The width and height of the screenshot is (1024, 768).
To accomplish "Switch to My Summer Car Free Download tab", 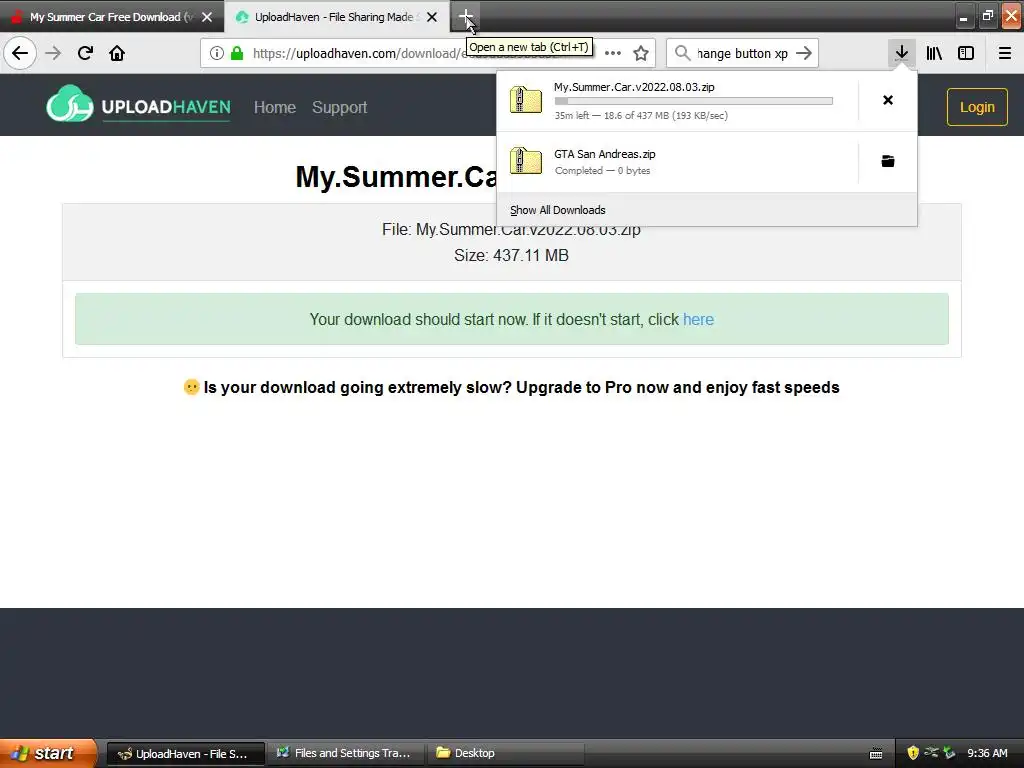I will click(112, 17).
